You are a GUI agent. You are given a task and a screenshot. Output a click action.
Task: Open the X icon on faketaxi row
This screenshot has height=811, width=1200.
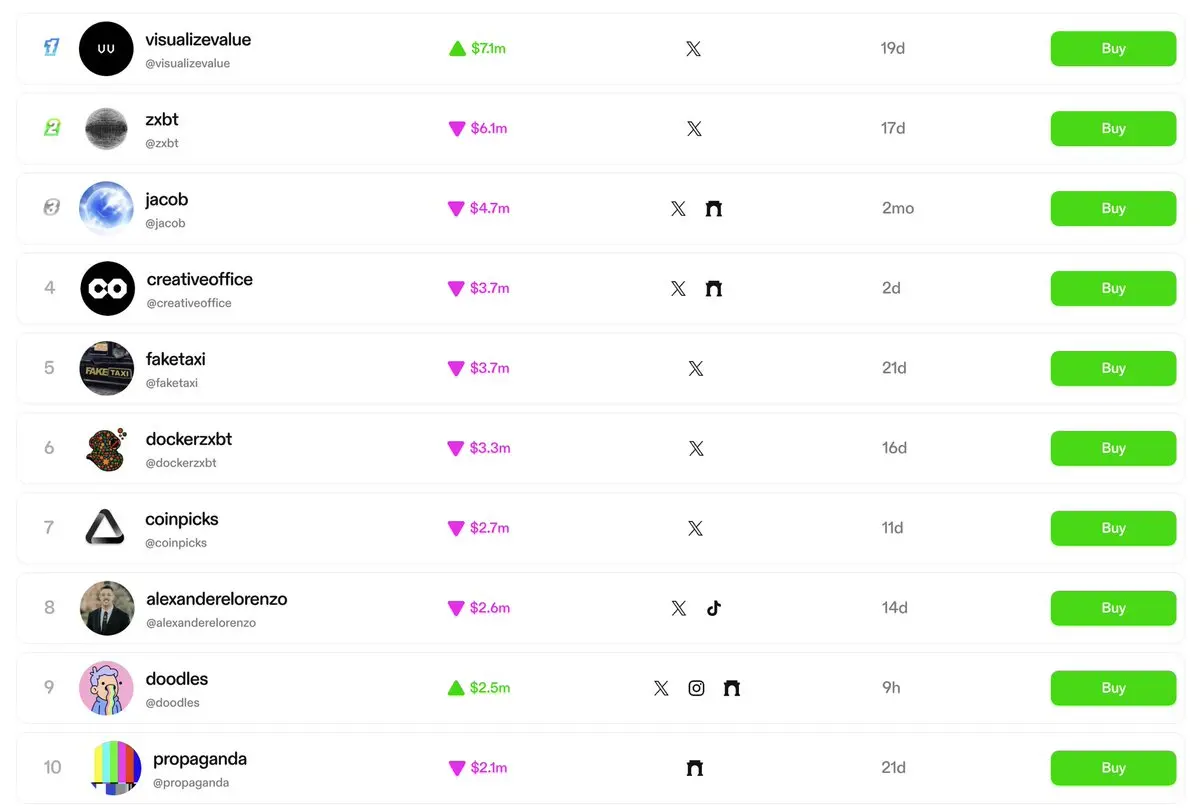[x=696, y=368]
